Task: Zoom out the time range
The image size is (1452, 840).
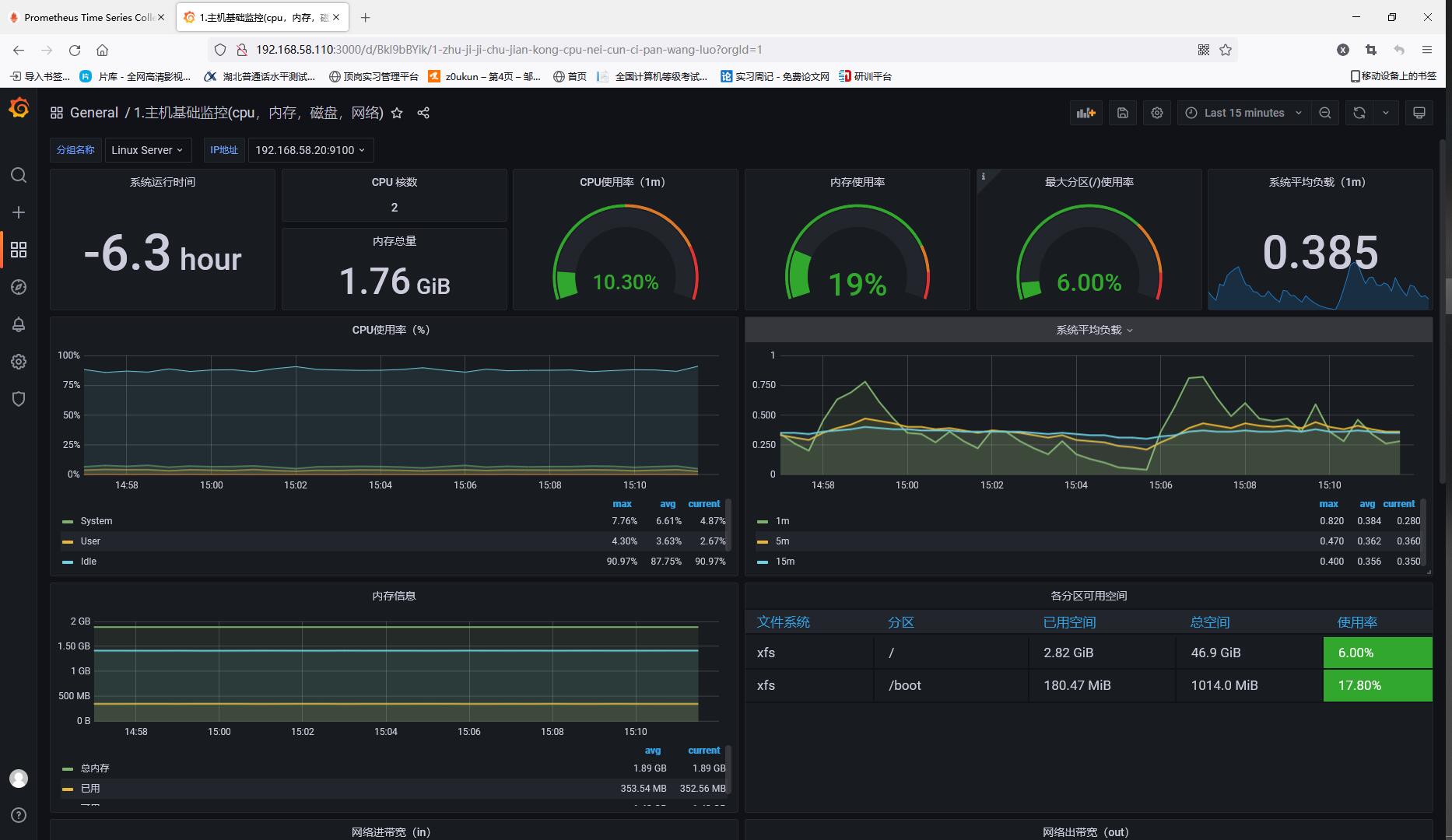Action: [1325, 113]
